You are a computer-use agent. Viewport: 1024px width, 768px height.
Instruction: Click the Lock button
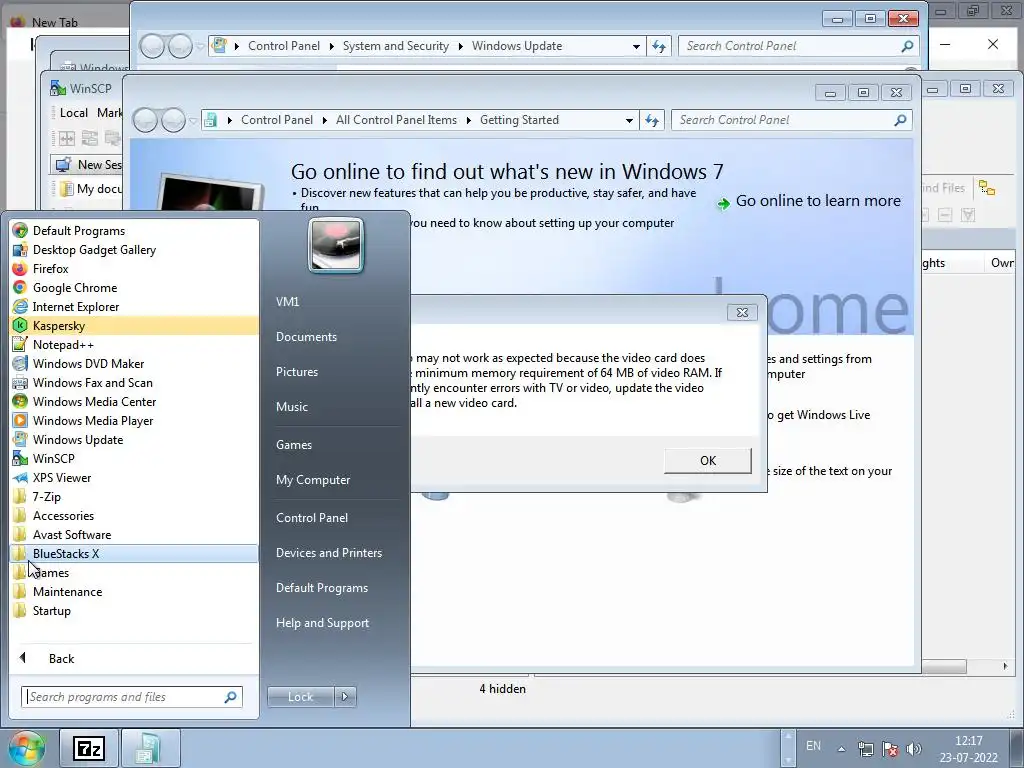[300, 697]
